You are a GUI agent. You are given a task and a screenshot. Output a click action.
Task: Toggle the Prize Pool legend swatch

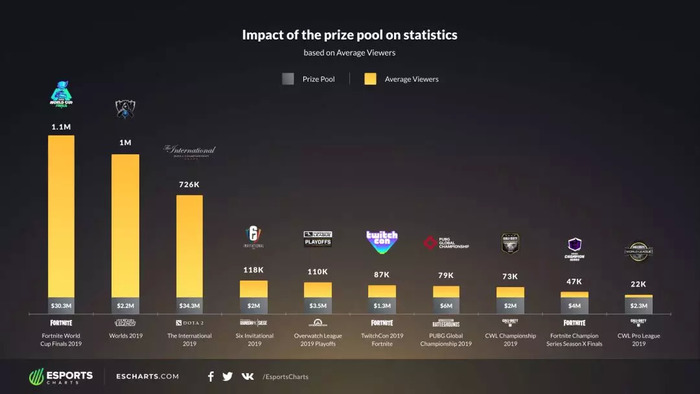pyautogui.click(x=288, y=79)
